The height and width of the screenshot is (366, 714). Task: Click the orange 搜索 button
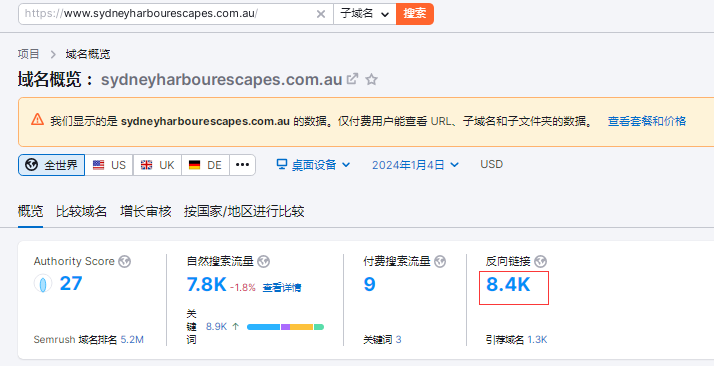(415, 14)
